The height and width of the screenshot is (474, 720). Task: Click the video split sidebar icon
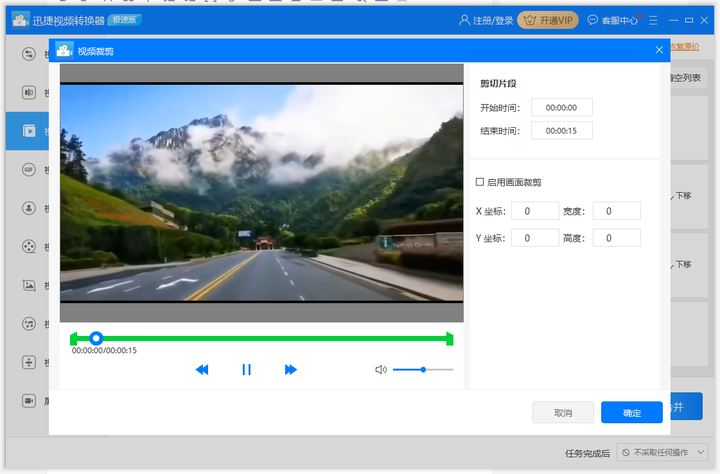pos(29,93)
